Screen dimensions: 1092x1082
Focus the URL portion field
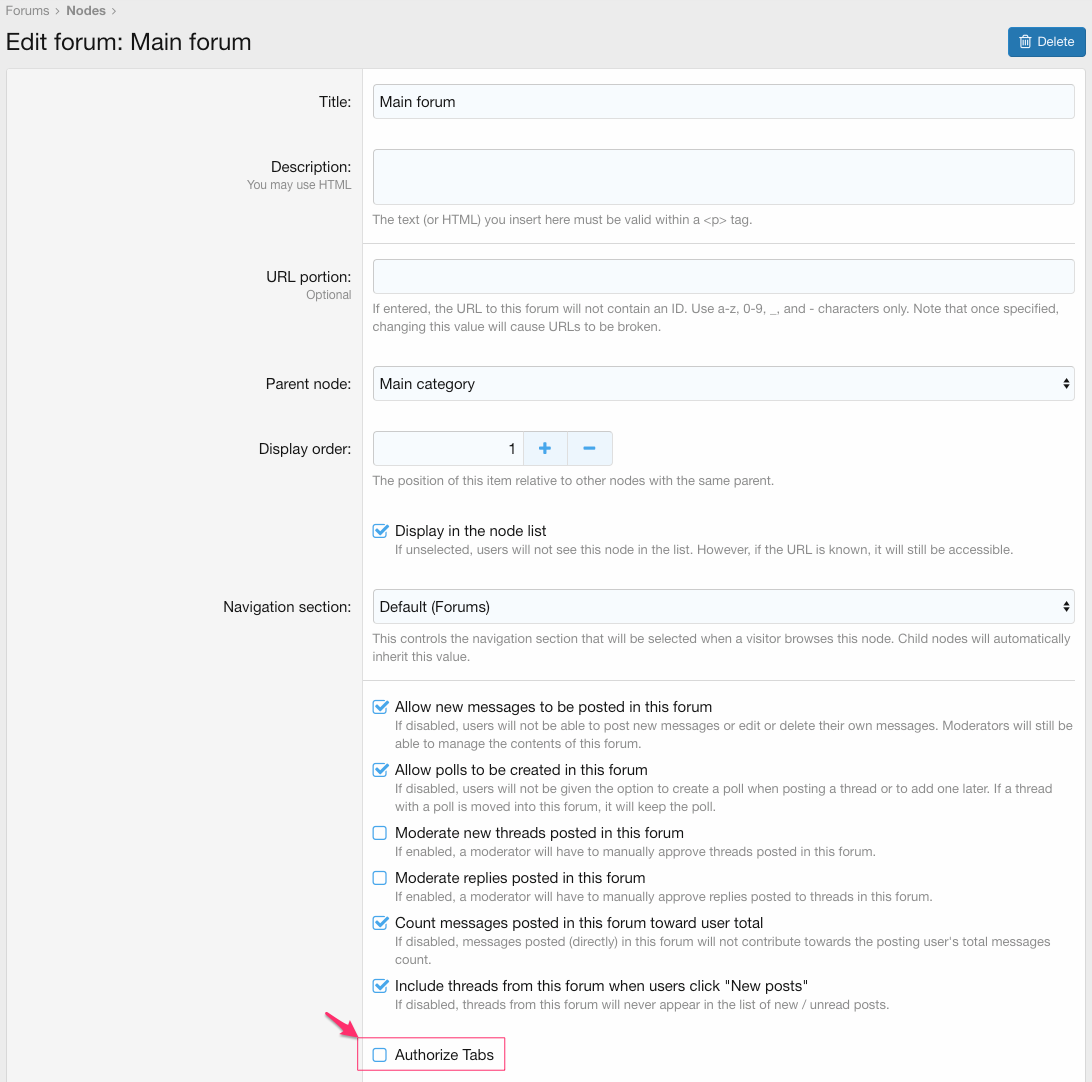click(x=723, y=277)
